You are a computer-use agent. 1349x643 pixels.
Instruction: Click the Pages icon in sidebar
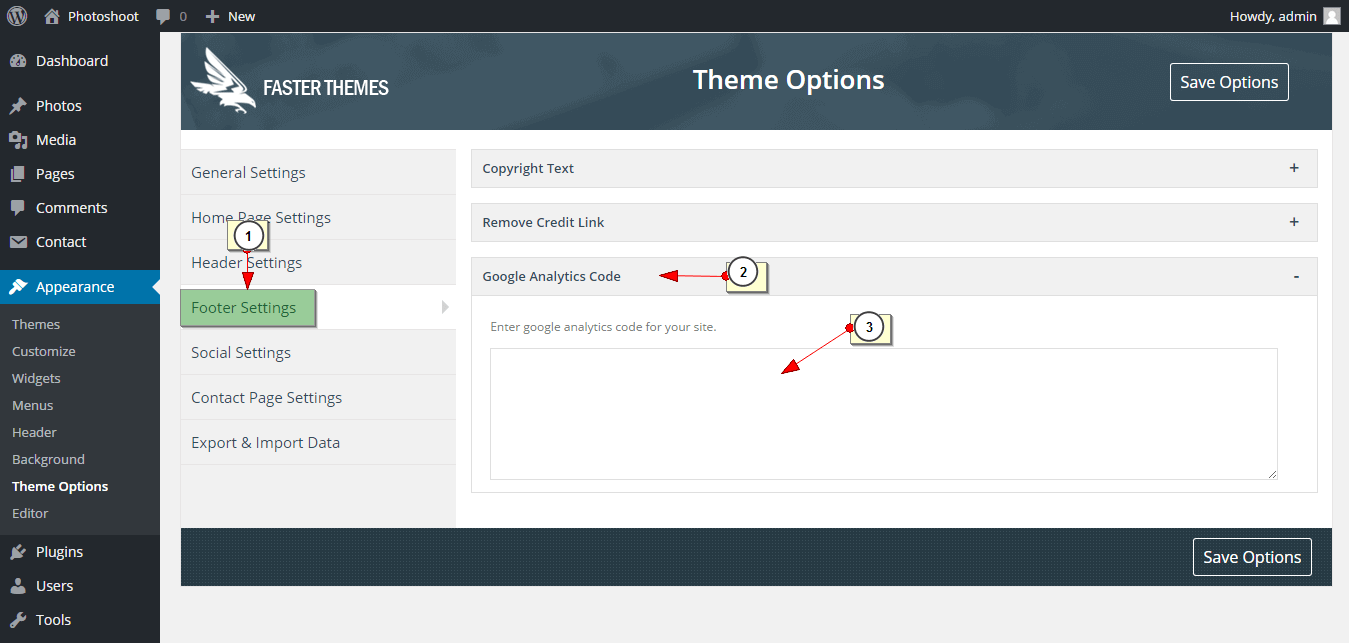(18, 174)
